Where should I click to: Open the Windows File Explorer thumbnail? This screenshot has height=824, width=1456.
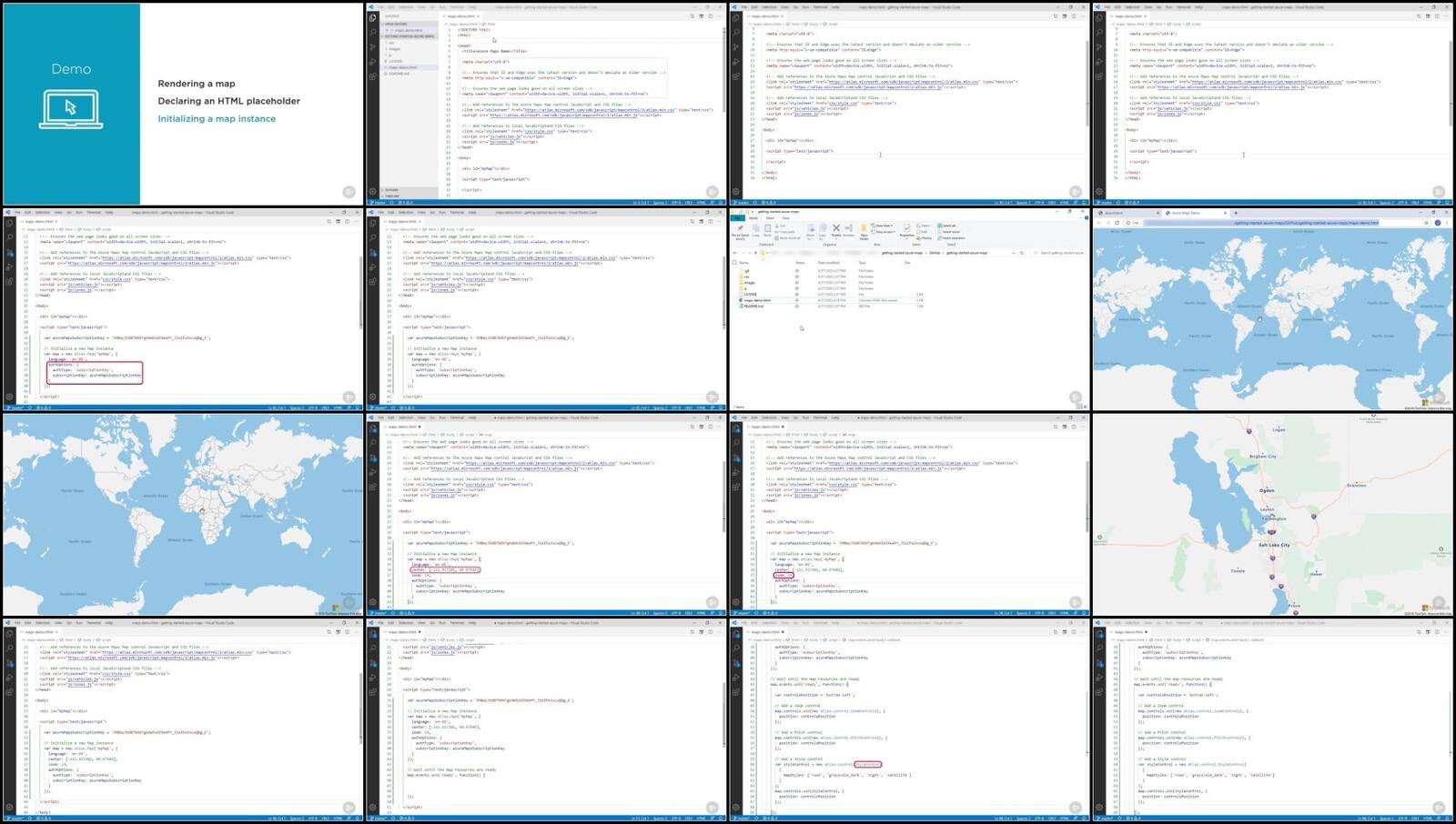(x=909, y=309)
